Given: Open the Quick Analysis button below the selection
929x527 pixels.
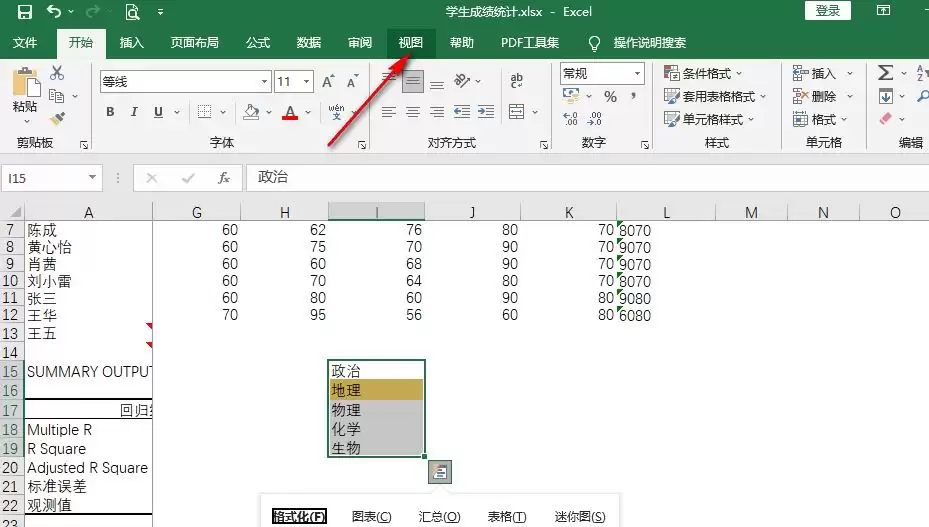Looking at the screenshot, I should click(440, 472).
